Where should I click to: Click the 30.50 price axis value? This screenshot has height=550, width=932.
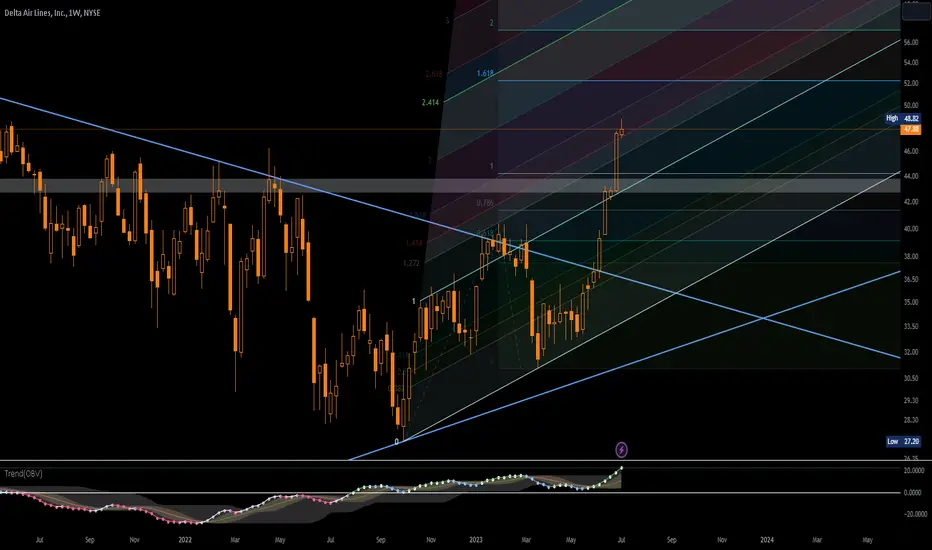pyautogui.click(x=911, y=378)
